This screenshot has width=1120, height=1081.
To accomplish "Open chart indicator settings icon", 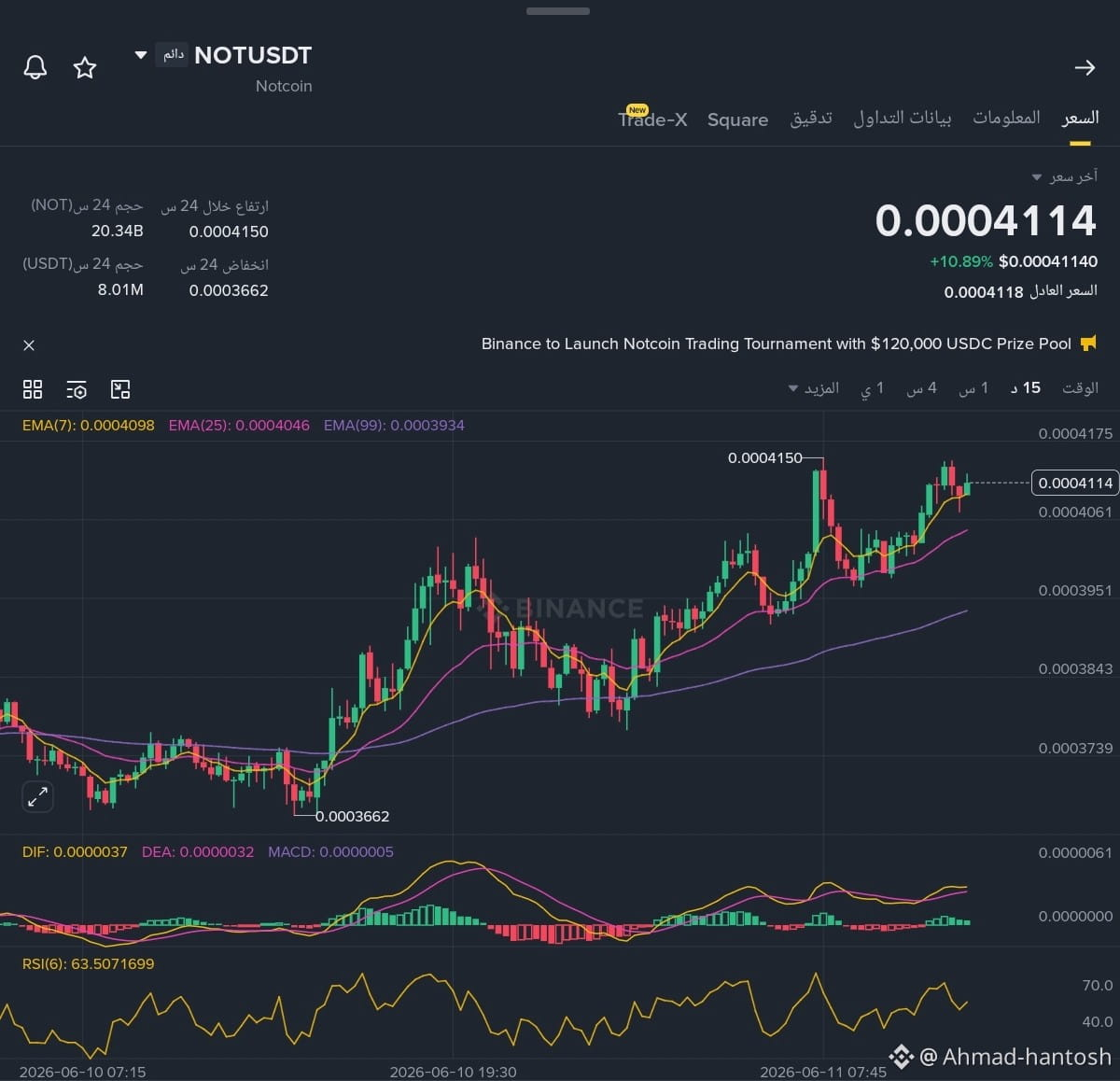I will pos(77,389).
